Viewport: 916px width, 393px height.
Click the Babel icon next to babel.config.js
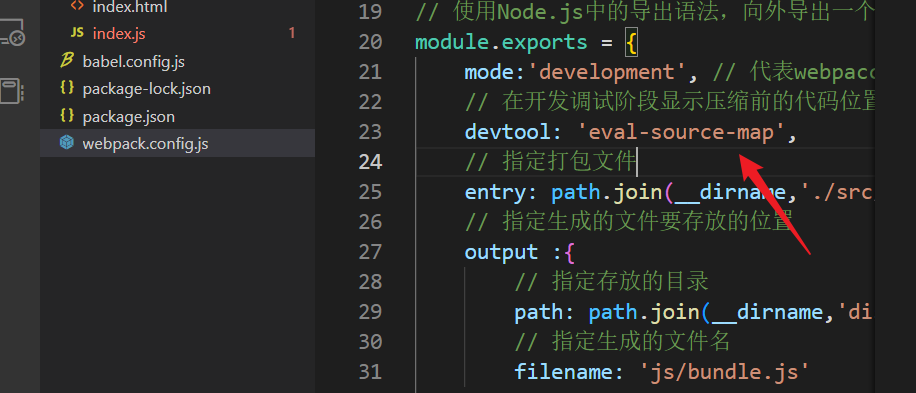tap(67, 61)
